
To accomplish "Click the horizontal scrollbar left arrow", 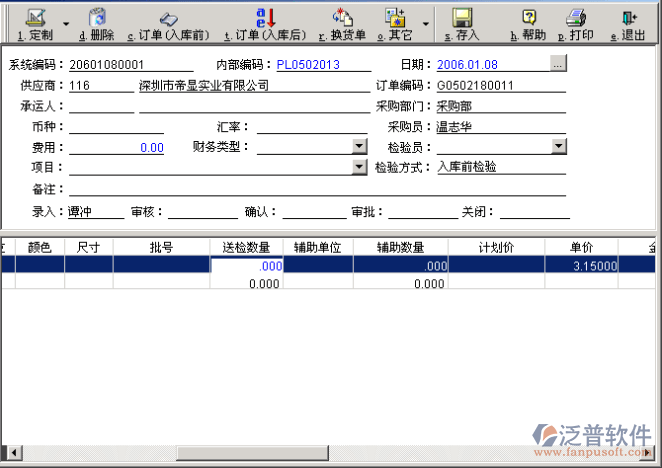I will [7, 449].
